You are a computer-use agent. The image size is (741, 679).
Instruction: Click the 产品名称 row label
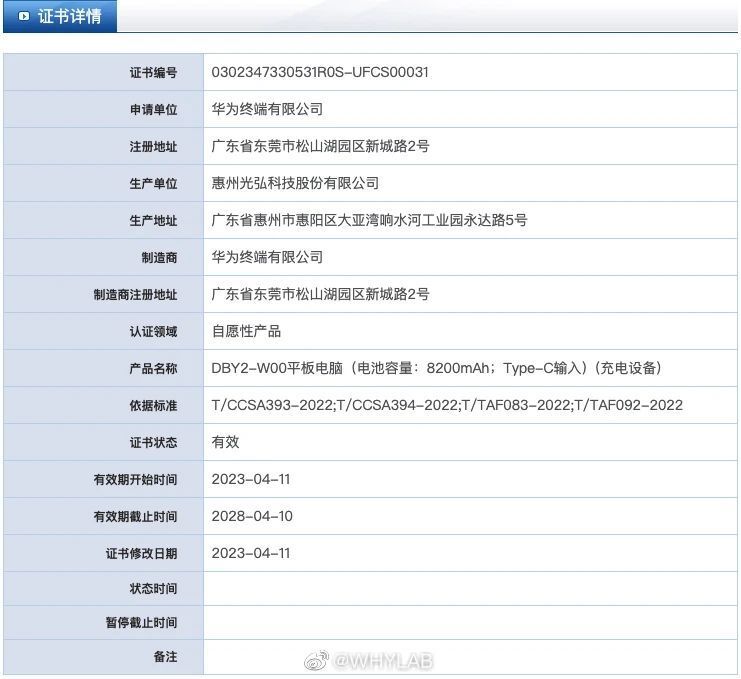tap(154, 369)
